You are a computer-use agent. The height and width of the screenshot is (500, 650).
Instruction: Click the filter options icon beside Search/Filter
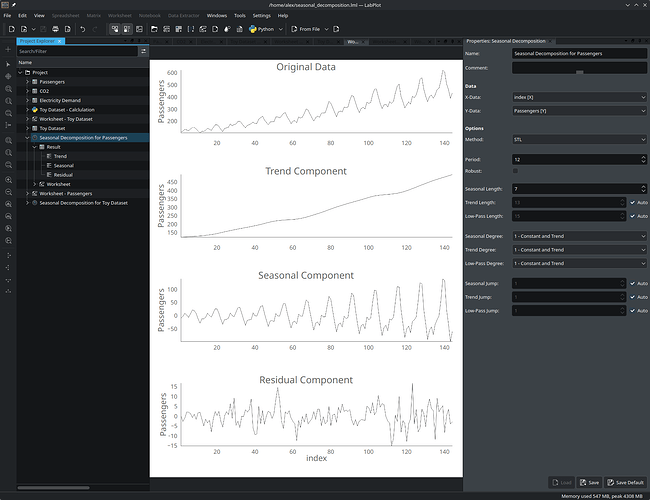pos(143,50)
